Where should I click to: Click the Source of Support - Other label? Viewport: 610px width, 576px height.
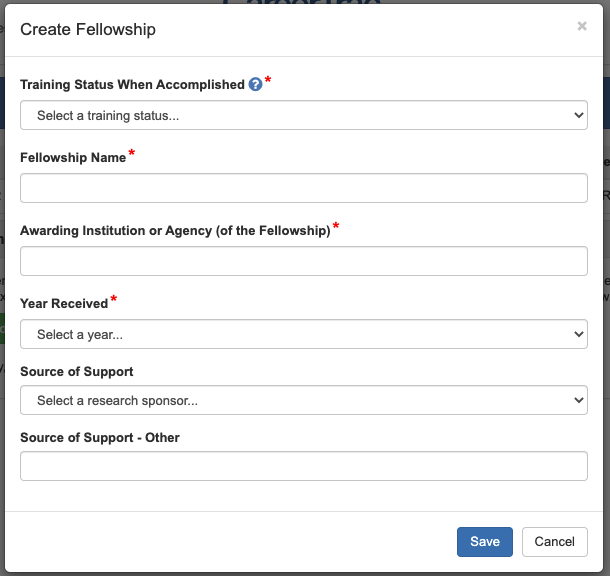[100, 438]
